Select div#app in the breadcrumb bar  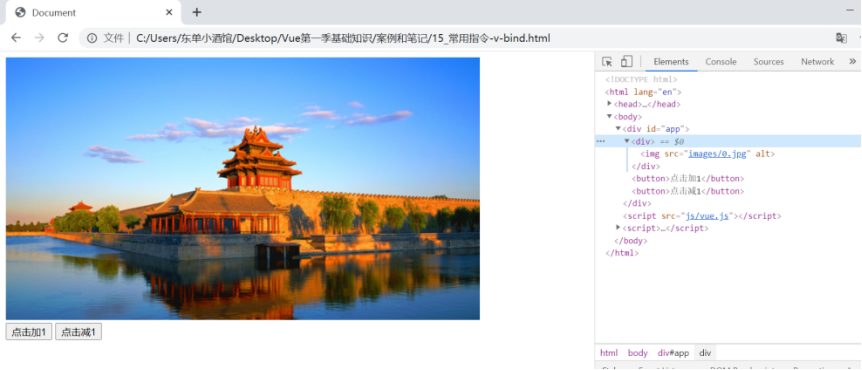pos(673,353)
